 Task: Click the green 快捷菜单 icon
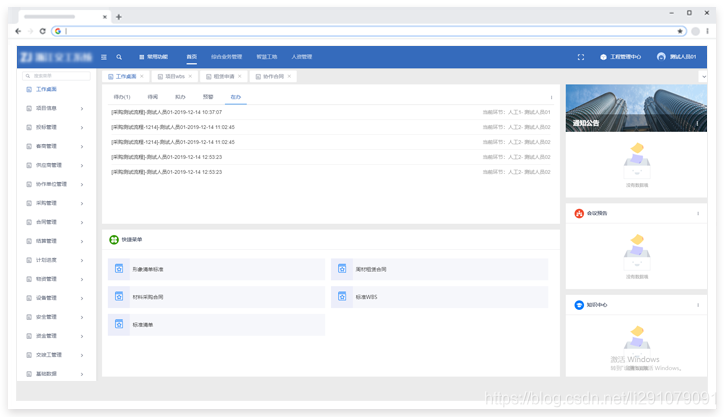click(x=114, y=240)
